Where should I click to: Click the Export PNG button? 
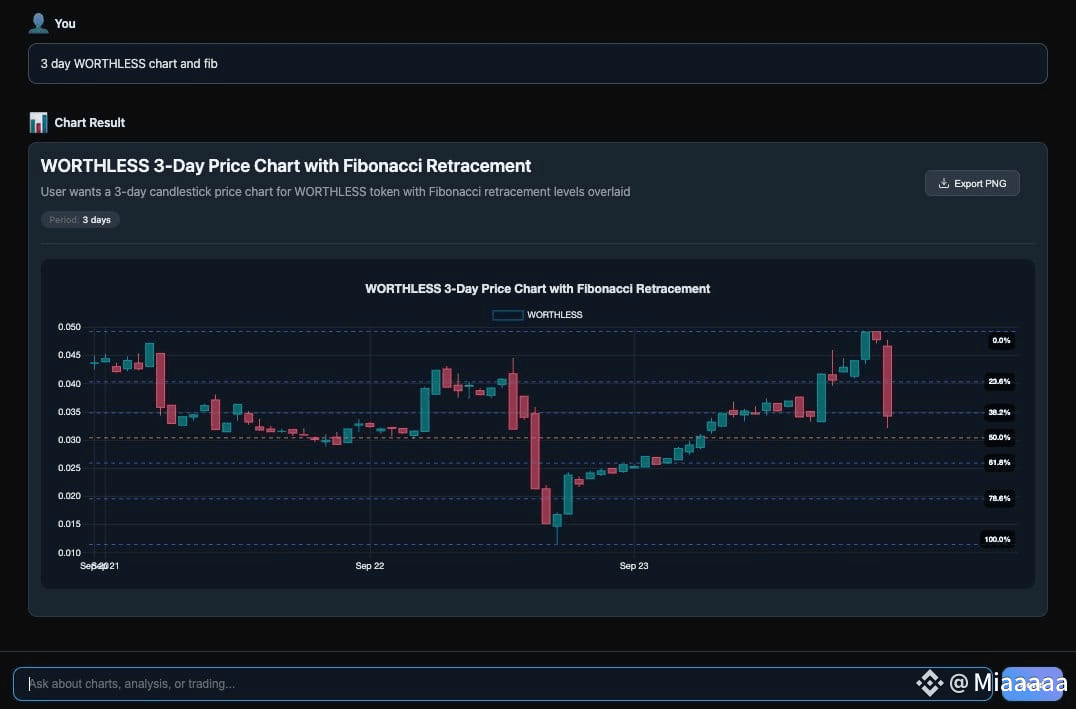point(972,183)
